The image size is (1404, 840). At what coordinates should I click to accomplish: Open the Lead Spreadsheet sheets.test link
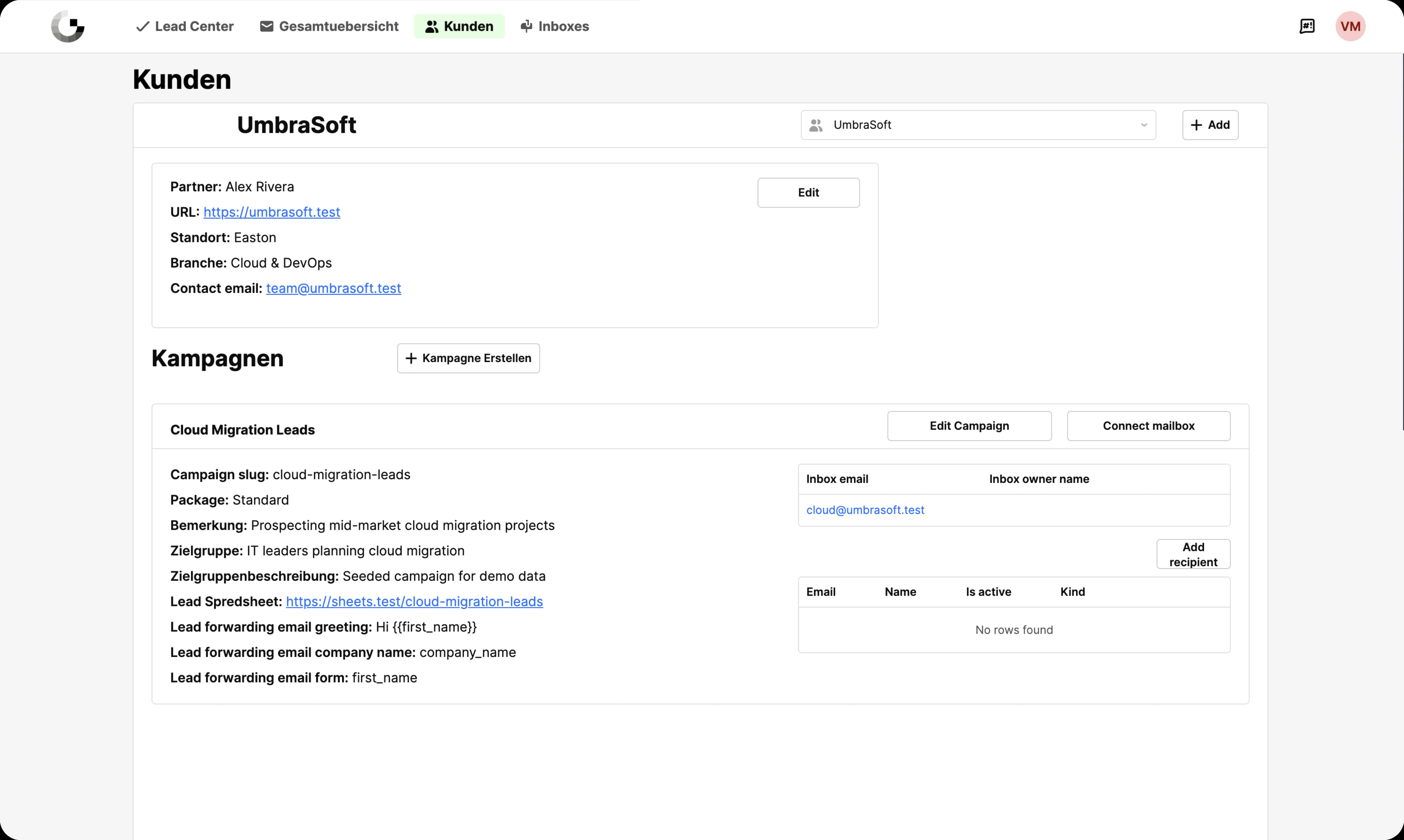coord(414,602)
